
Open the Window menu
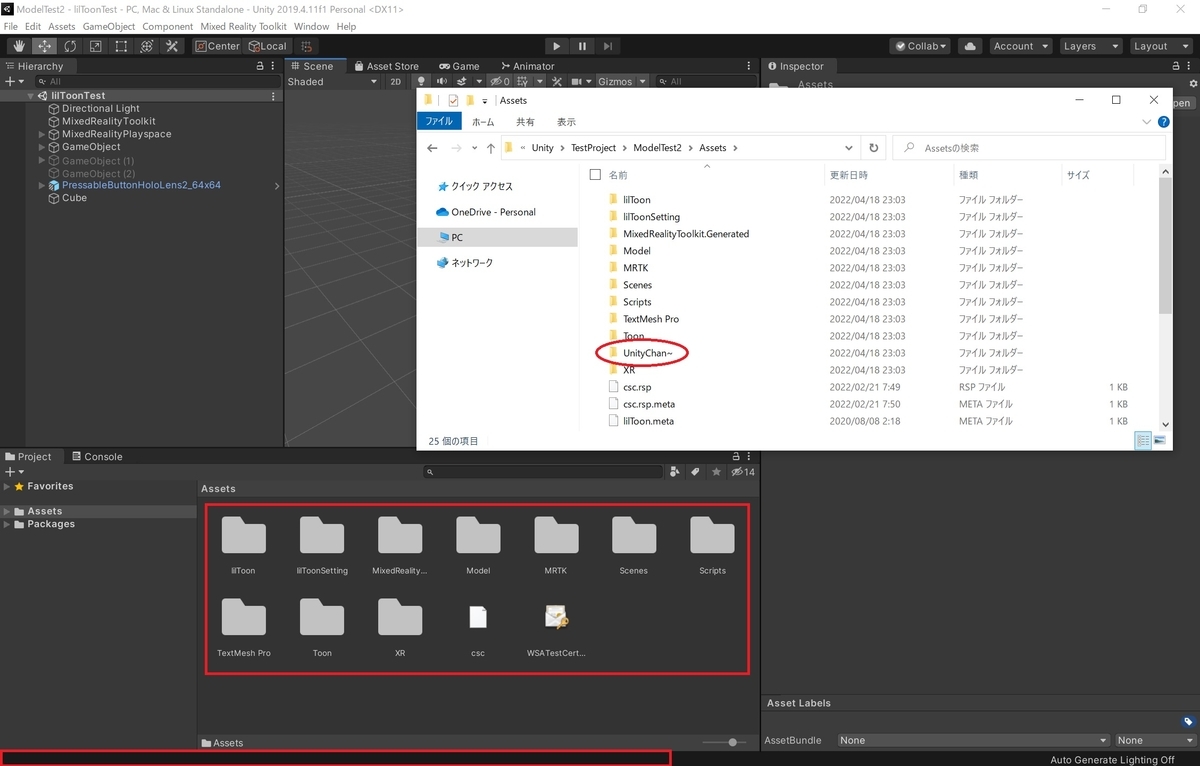(312, 26)
